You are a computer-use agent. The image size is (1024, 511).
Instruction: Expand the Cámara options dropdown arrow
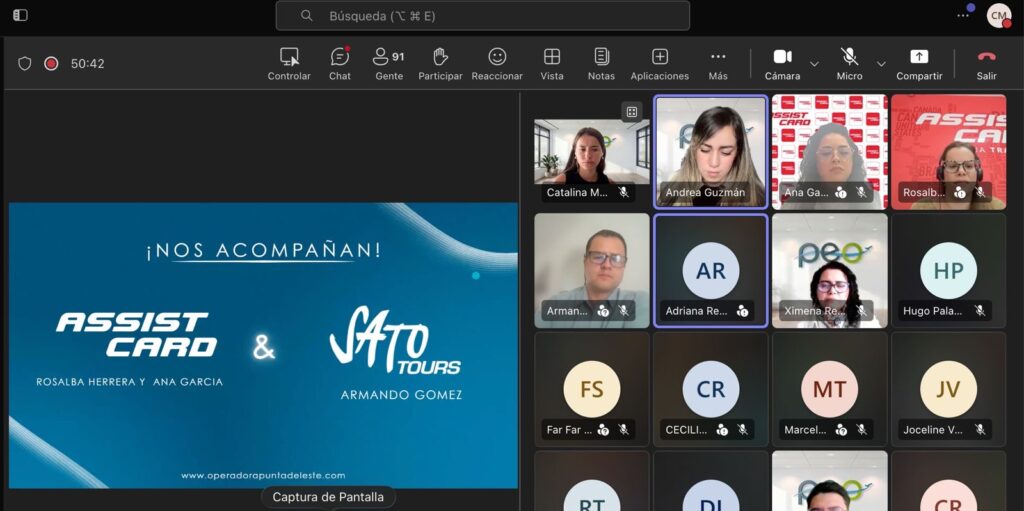[814, 64]
